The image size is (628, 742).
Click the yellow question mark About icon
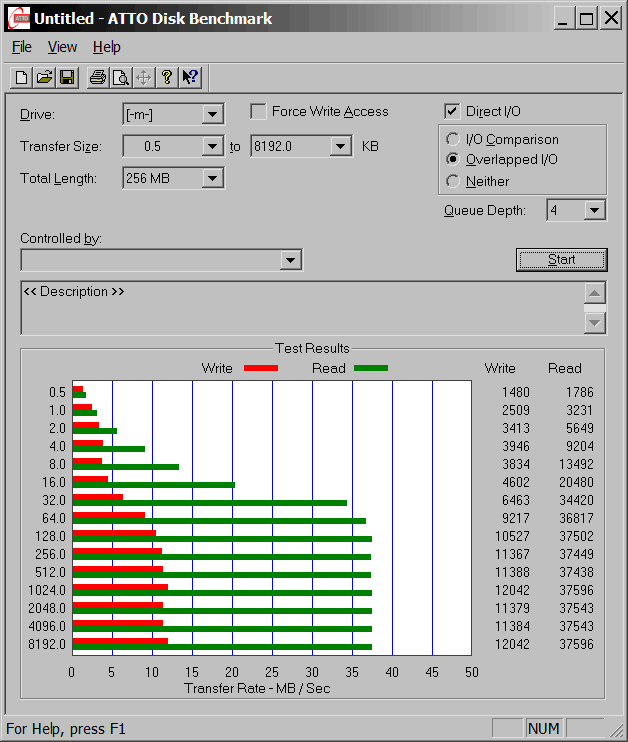coord(167,77)
